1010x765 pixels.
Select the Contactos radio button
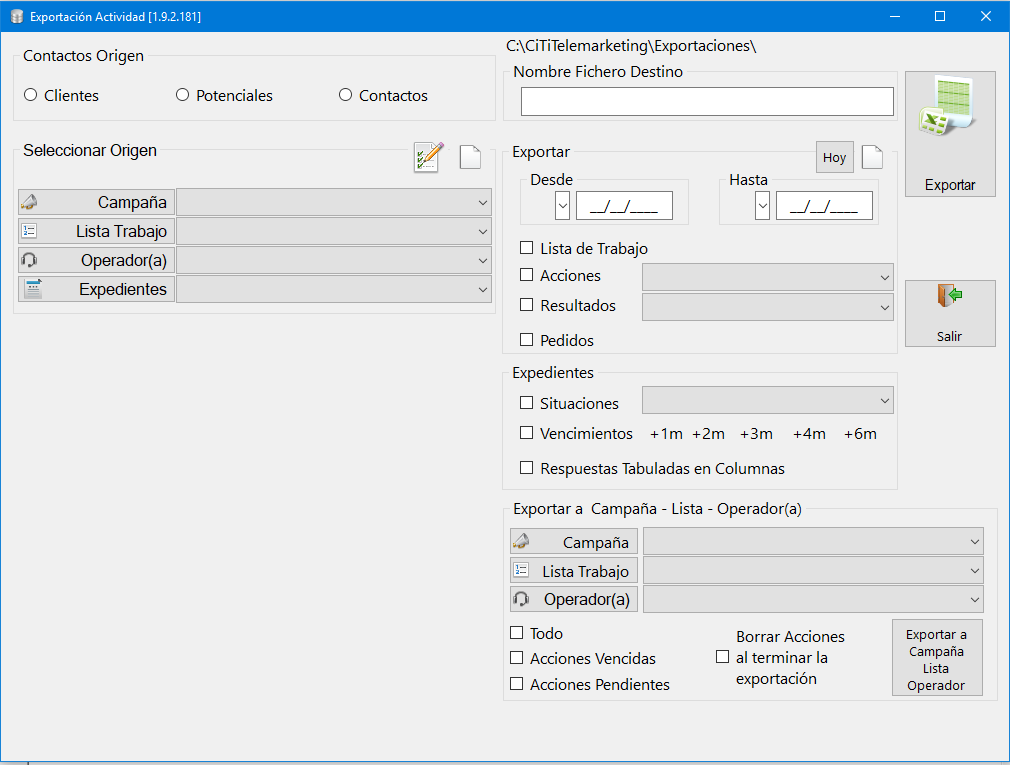point(345,95)
